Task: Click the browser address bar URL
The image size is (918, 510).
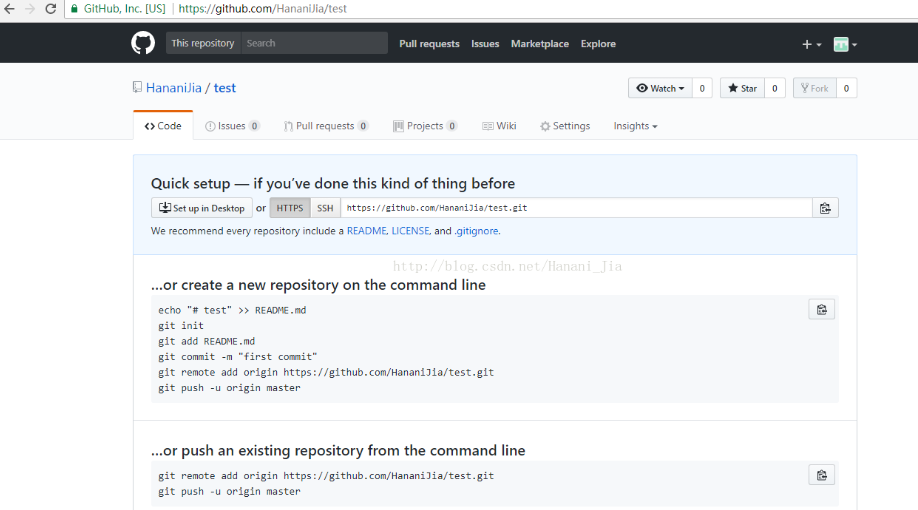Action: [262, 9]
